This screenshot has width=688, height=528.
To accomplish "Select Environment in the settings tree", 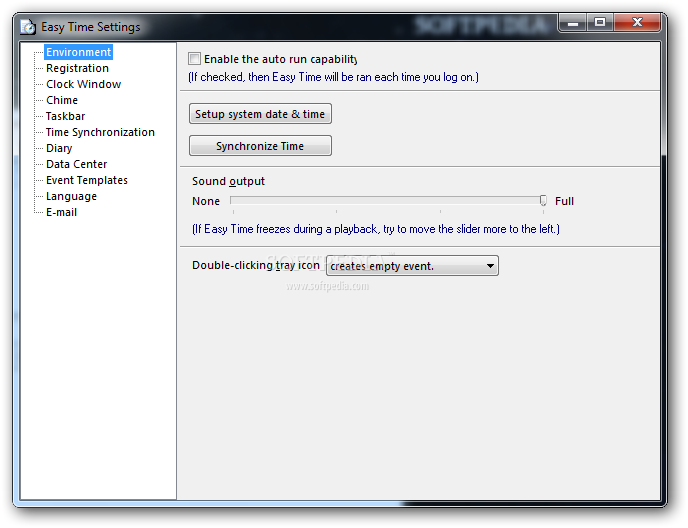I will (x=79, y=52).
